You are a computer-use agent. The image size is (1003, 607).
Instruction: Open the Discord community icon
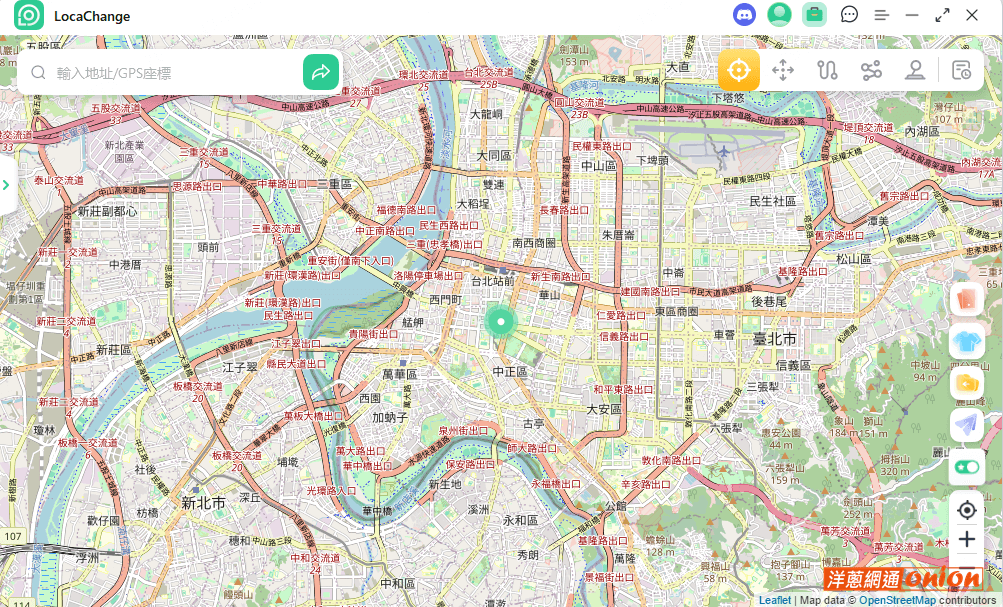(744, 15)
